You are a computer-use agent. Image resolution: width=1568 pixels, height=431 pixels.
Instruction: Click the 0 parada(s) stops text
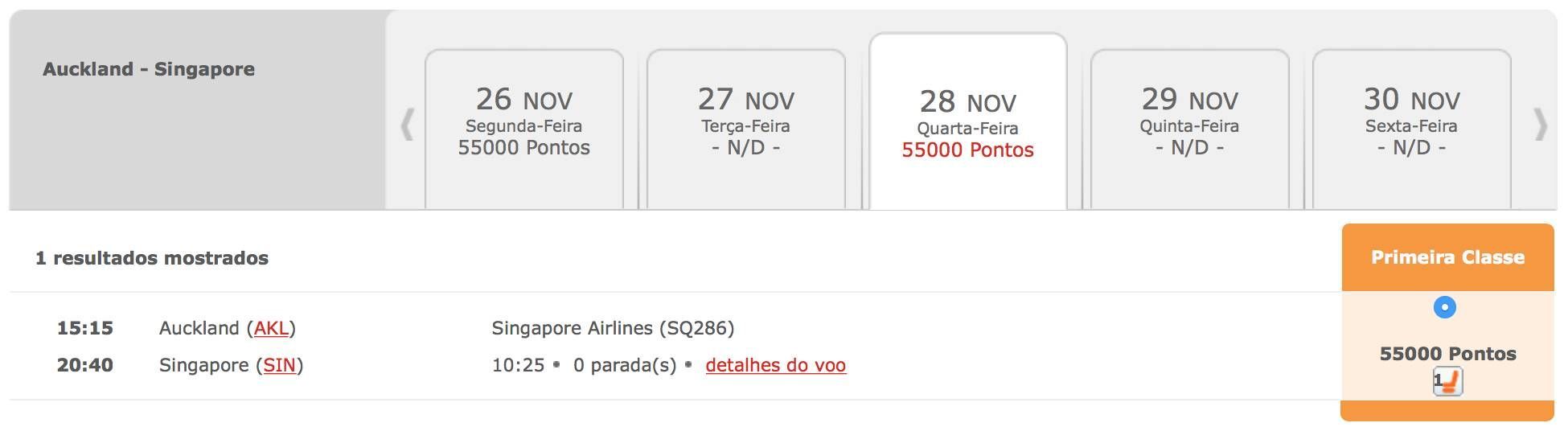click(x=625, y=365)
